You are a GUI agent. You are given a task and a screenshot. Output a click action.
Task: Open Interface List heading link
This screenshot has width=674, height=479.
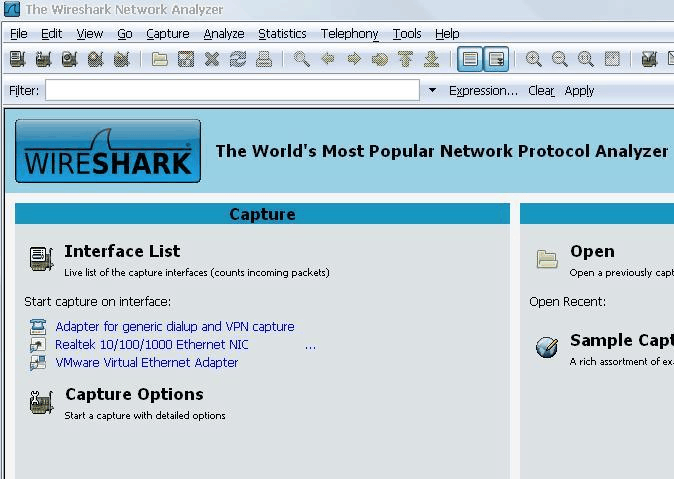(123, 251)
